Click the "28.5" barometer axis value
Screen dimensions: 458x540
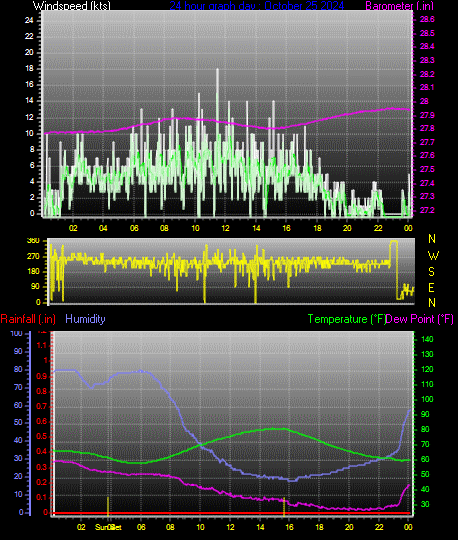coord(427,33)
